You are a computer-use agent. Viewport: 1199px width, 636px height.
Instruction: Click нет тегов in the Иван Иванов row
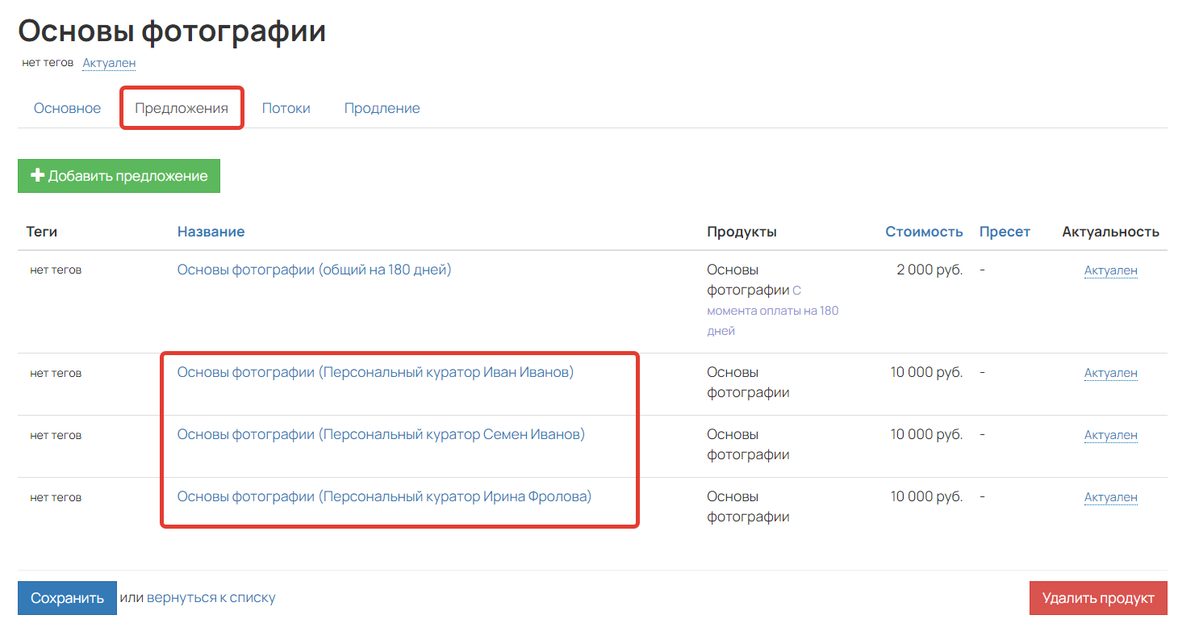[56, 373]
